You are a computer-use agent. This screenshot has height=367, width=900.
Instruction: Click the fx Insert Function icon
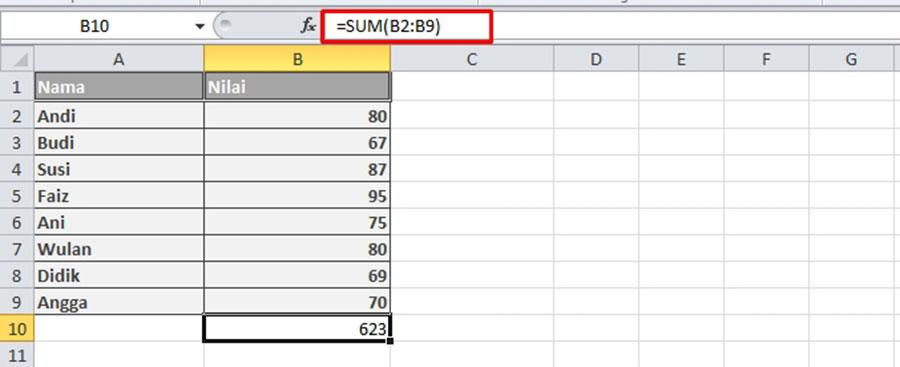308,26
